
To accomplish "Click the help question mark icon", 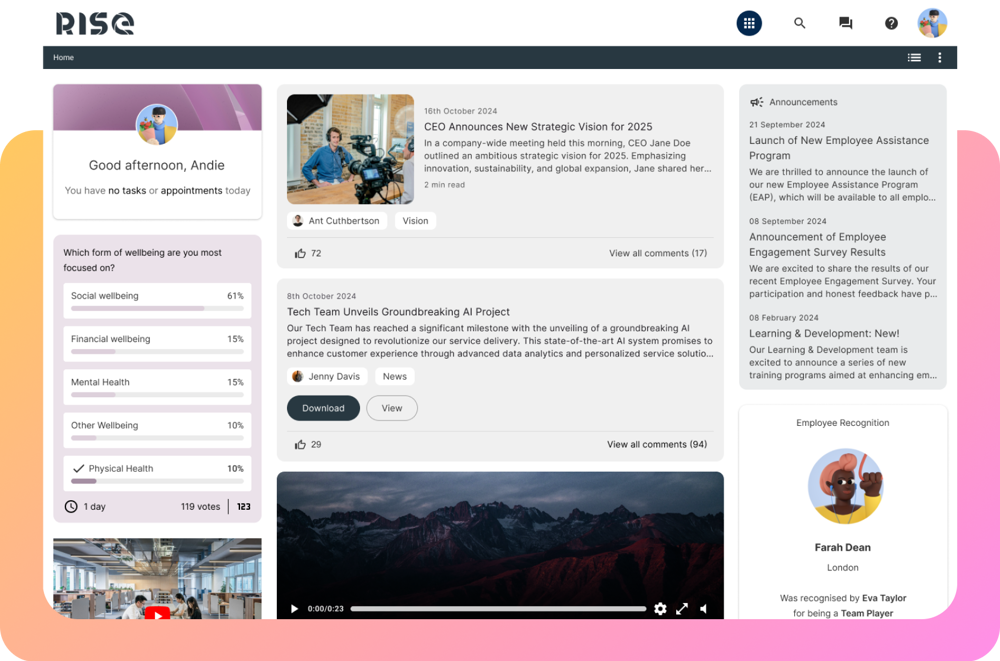I will click(x=891, y=23).
